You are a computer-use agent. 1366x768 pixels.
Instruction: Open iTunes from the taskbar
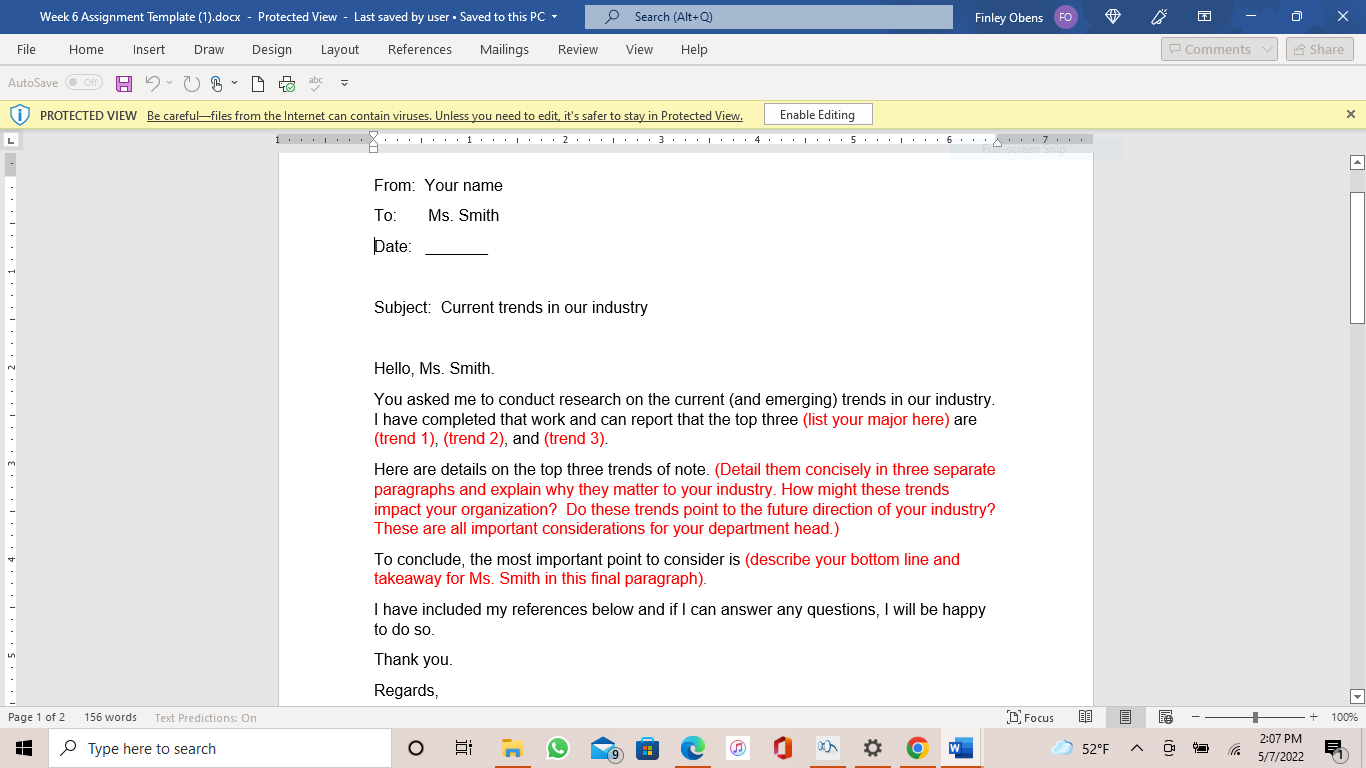coord(738,748)
